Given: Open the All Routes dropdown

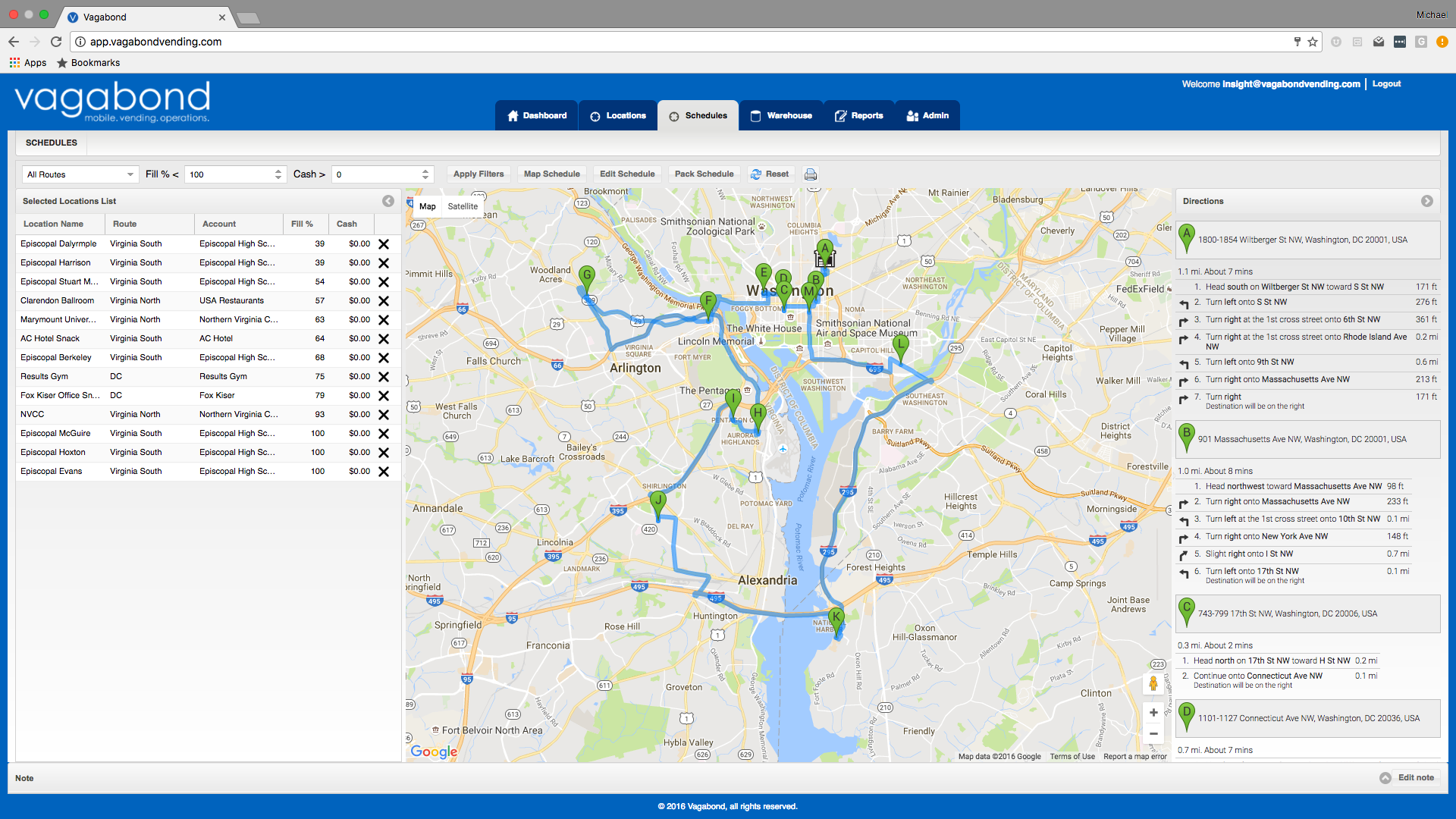Looking at the screenshot, I should click(80, 174).
